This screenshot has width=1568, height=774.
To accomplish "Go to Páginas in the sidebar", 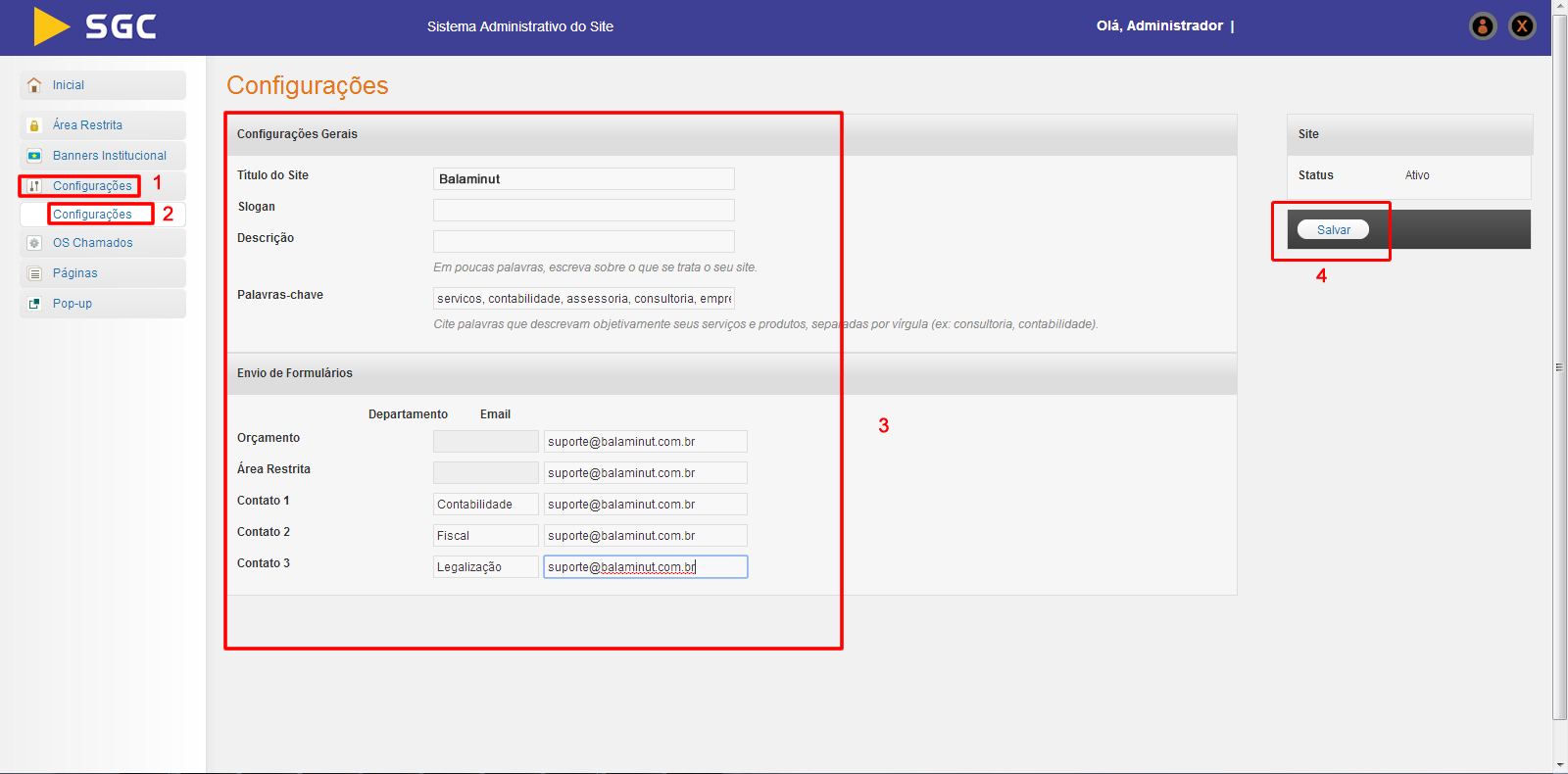I will (103, 273).
